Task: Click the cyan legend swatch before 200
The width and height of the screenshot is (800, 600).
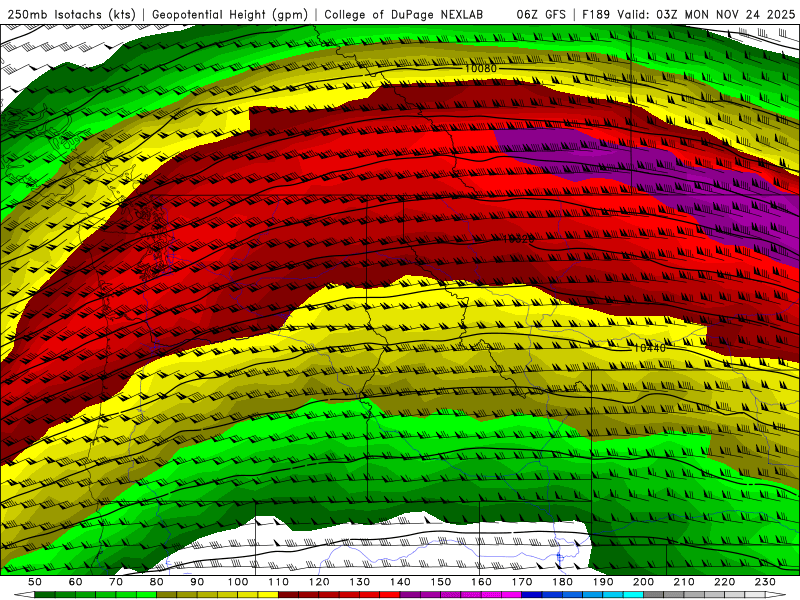Action: [633, 595]
